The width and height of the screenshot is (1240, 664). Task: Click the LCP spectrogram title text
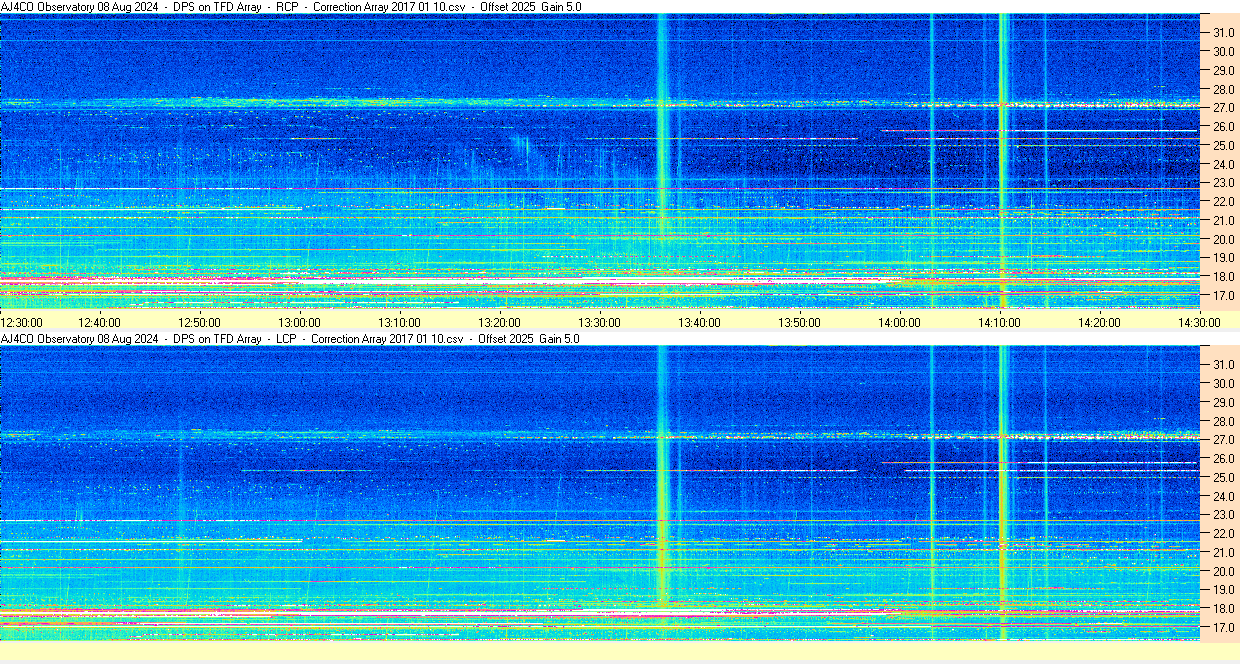(x=290, y=339)
